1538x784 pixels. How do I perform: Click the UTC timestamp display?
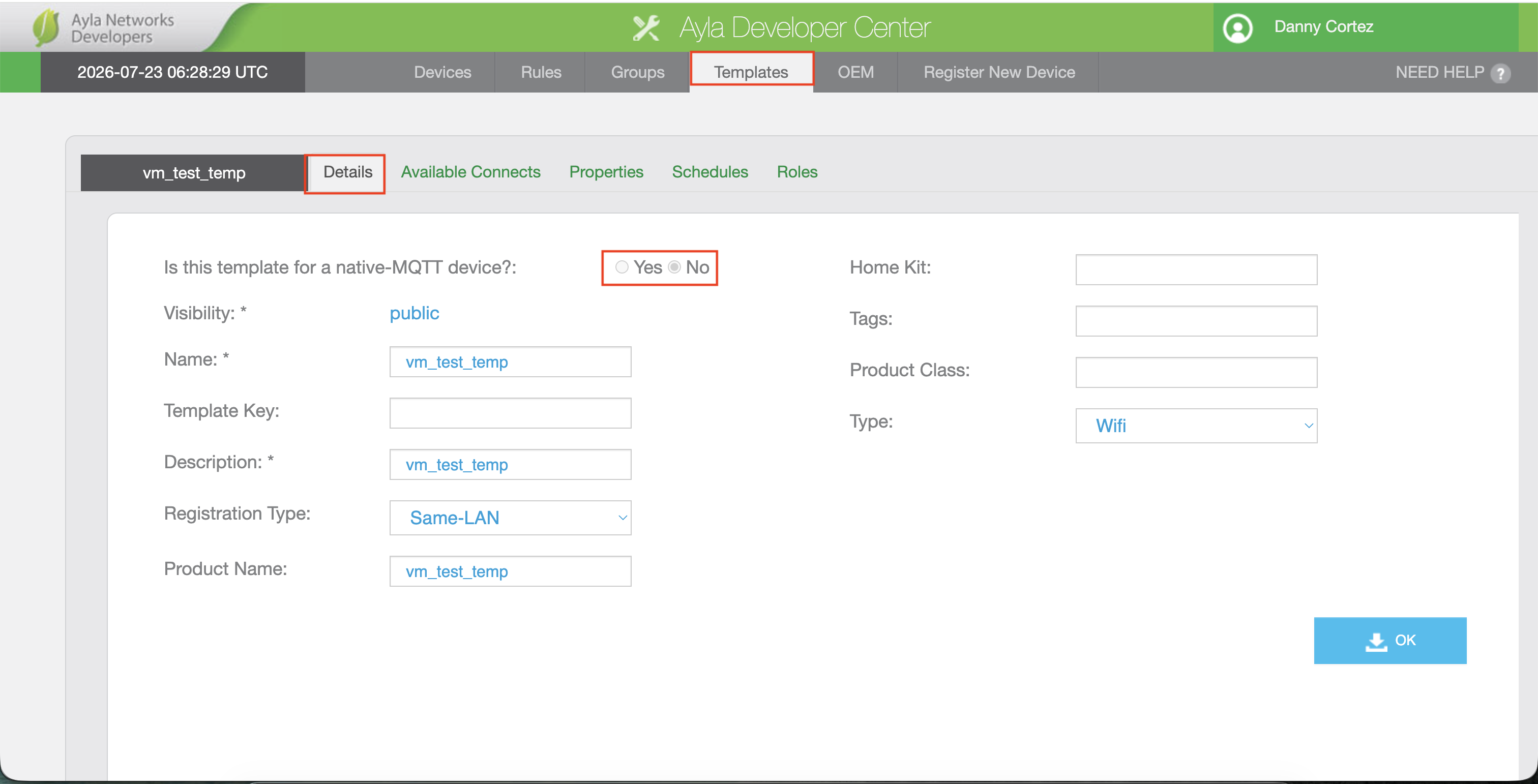point(172,72)
